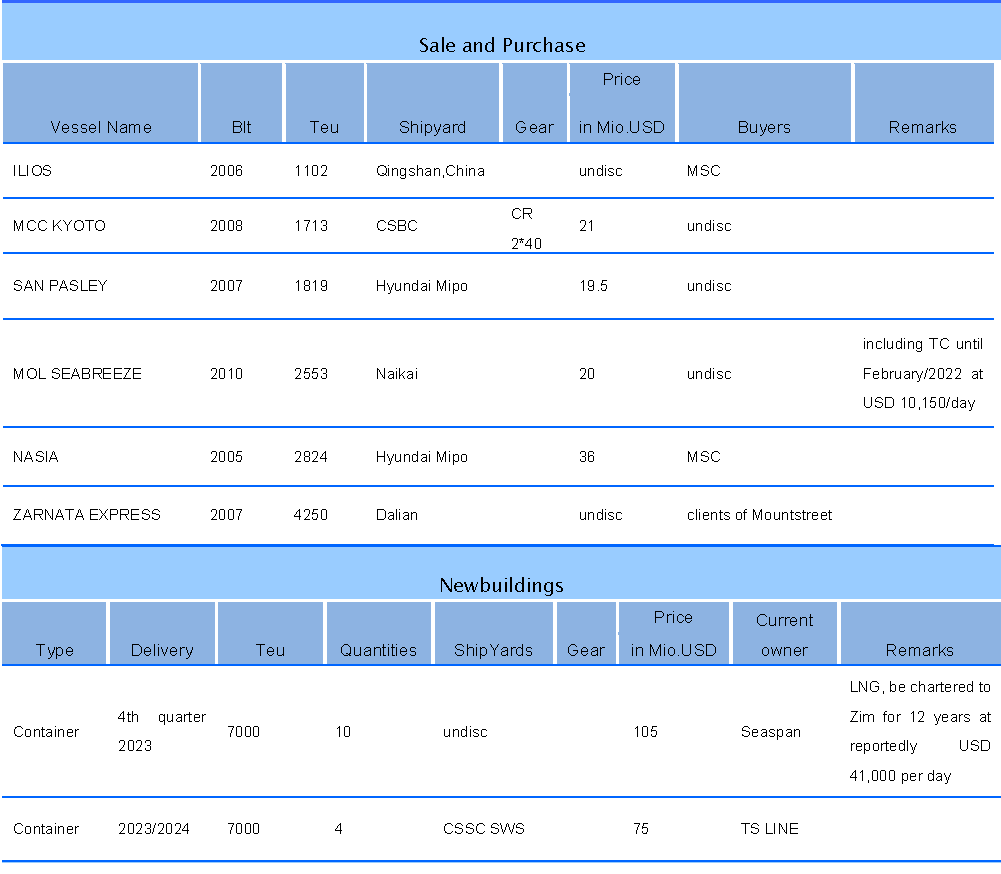Click the Teu value '2553'

pos(311,374)
